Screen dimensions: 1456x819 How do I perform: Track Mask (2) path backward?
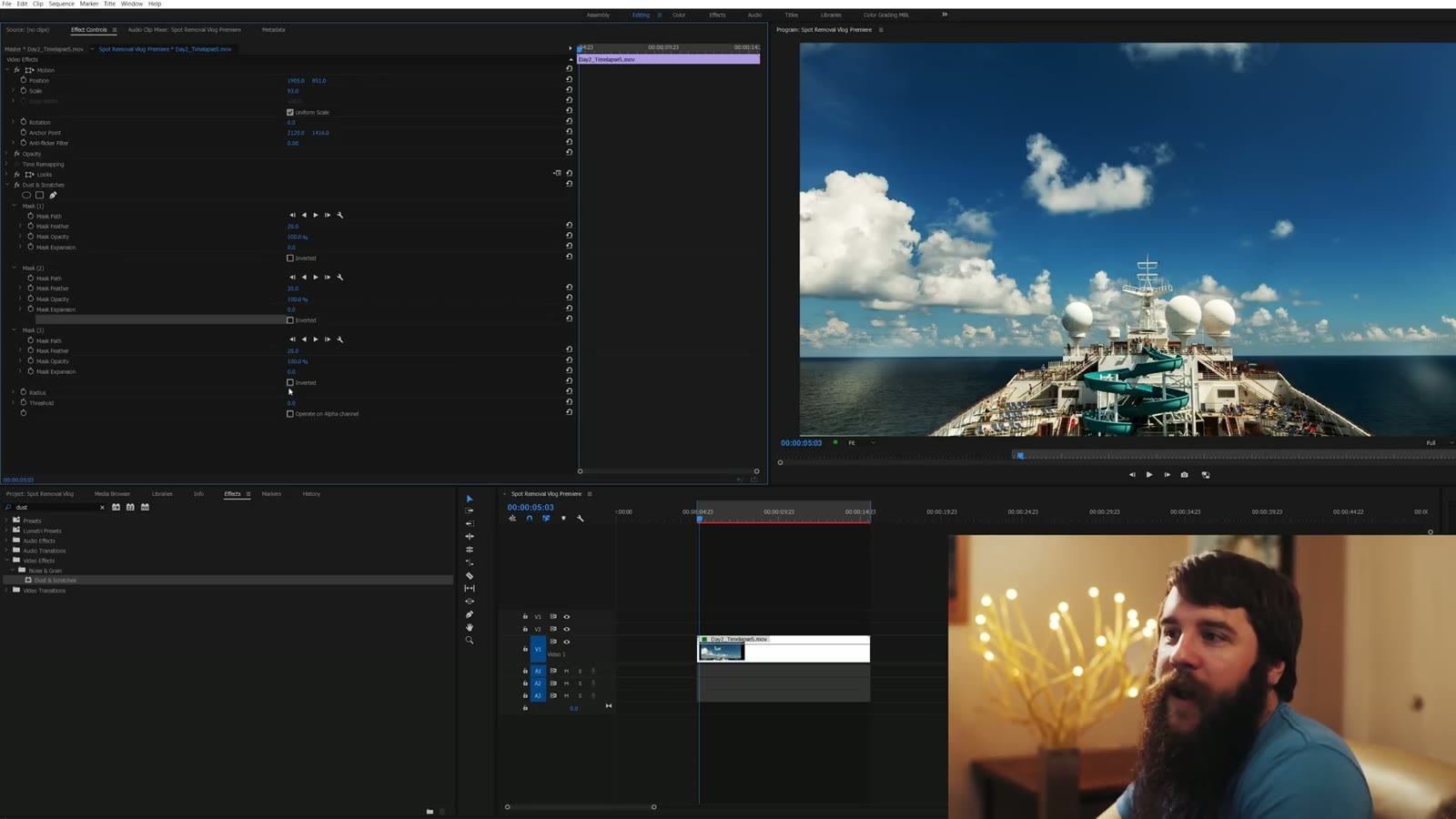(304, 277)
